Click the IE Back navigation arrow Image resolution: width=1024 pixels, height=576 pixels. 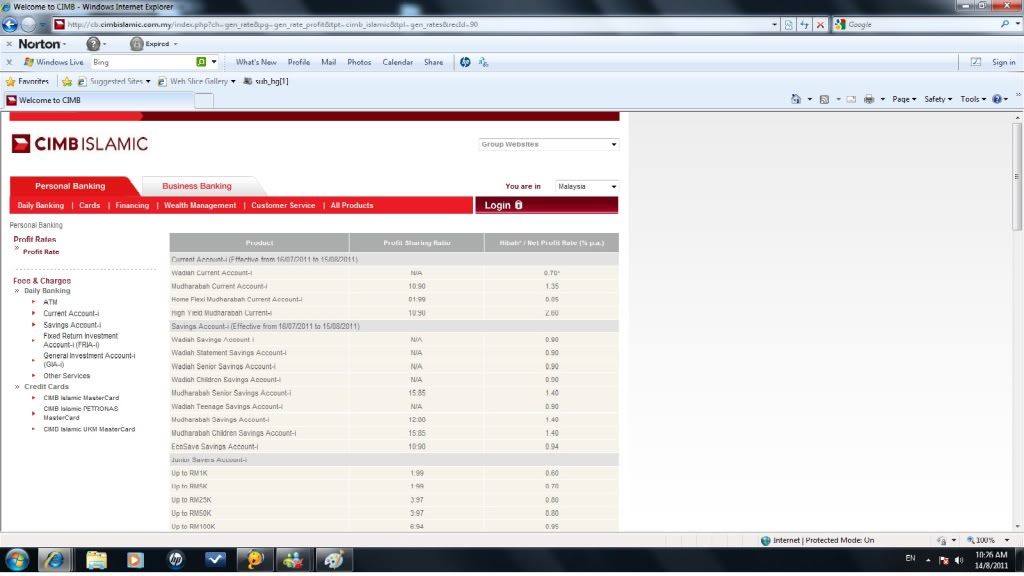pyautogui.click(x=12, y=25)
